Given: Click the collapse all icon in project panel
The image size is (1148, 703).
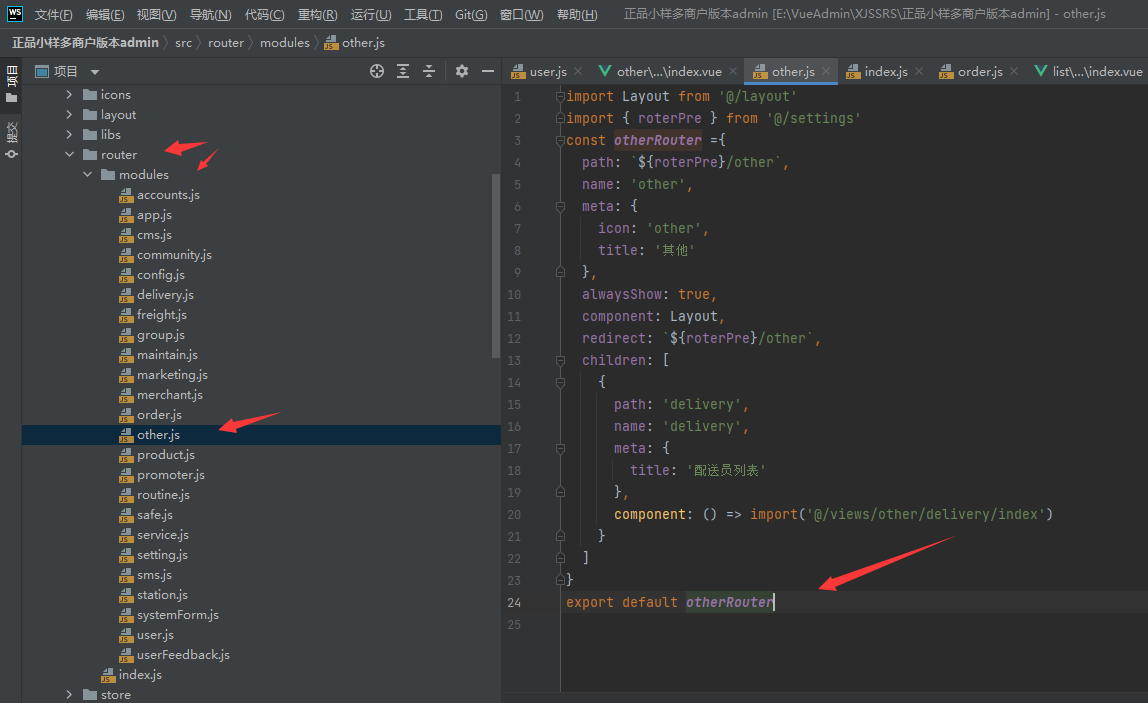Looking at the screenshot, I should [429, 71].
